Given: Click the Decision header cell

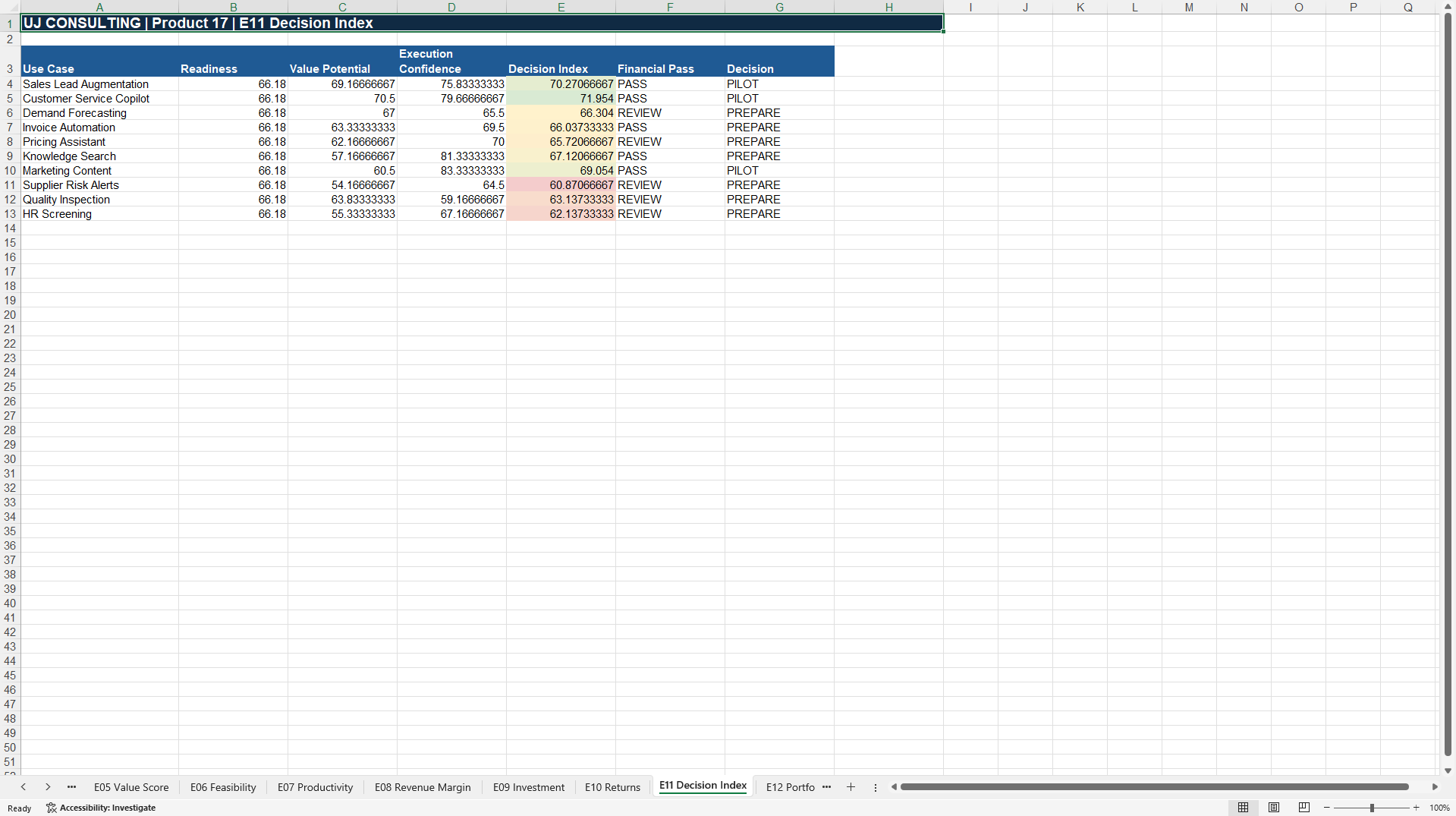Looking at the screenshot, I should coord(779,61).
